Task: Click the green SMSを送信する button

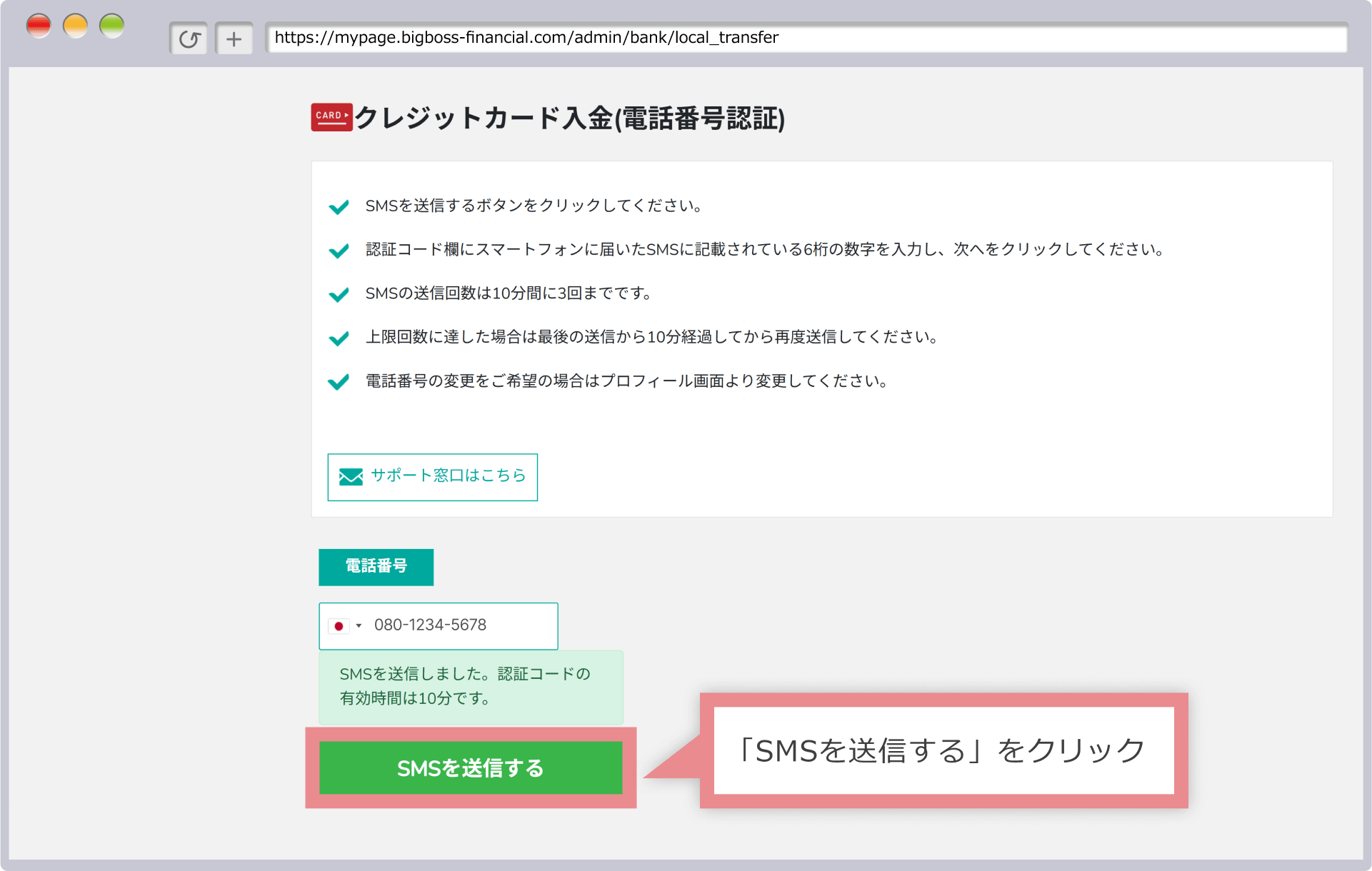Action: pyautogui.click(x=471, y=768)
